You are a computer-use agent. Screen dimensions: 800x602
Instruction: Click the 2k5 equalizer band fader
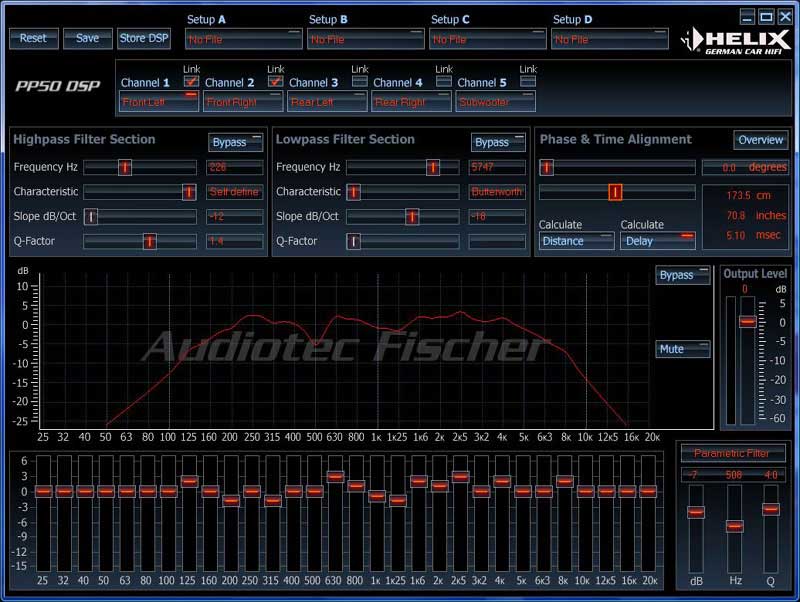[460, 477]
